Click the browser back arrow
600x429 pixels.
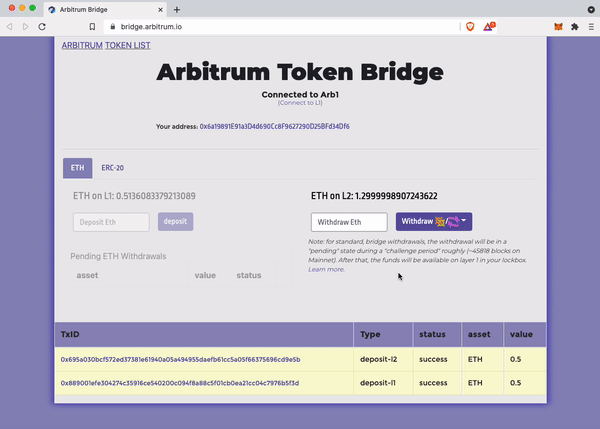coord(10,27)
